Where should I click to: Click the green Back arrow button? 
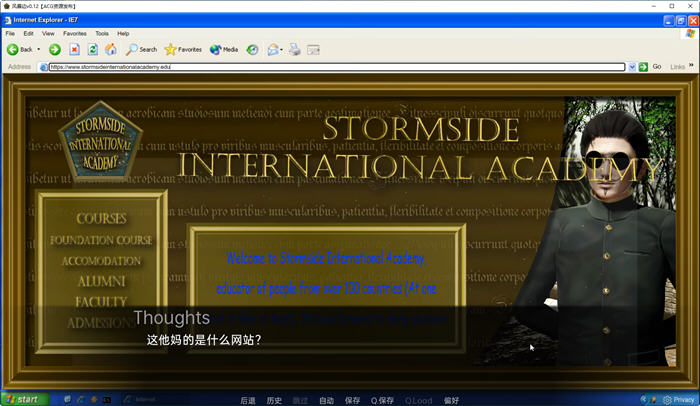[x=13, y=49]
